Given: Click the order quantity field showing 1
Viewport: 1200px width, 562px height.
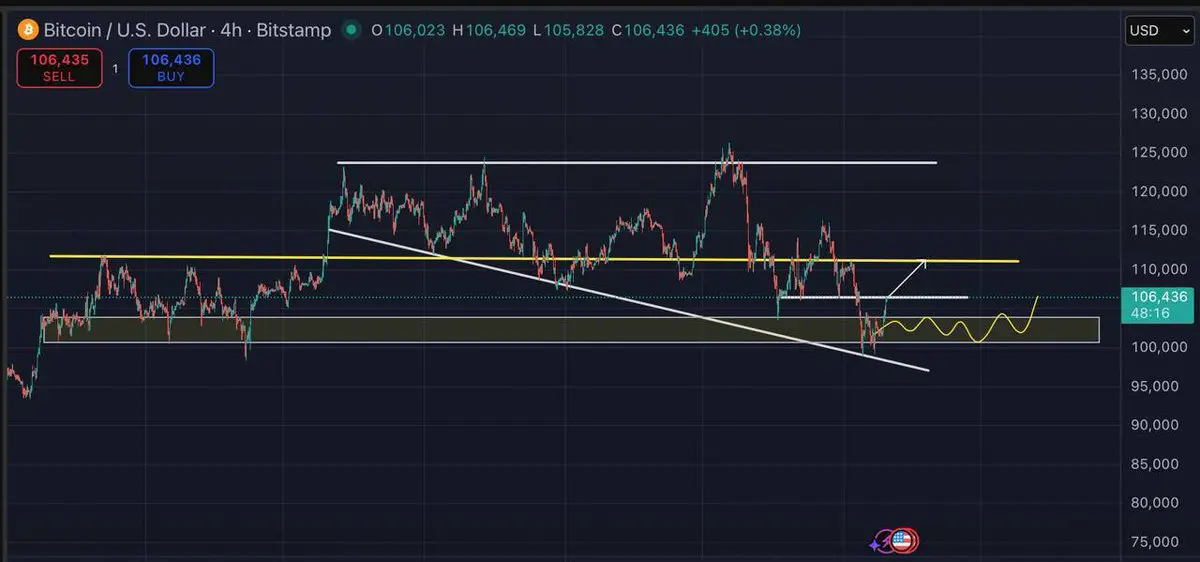Looking at the screenshot, I should [115, 68].
